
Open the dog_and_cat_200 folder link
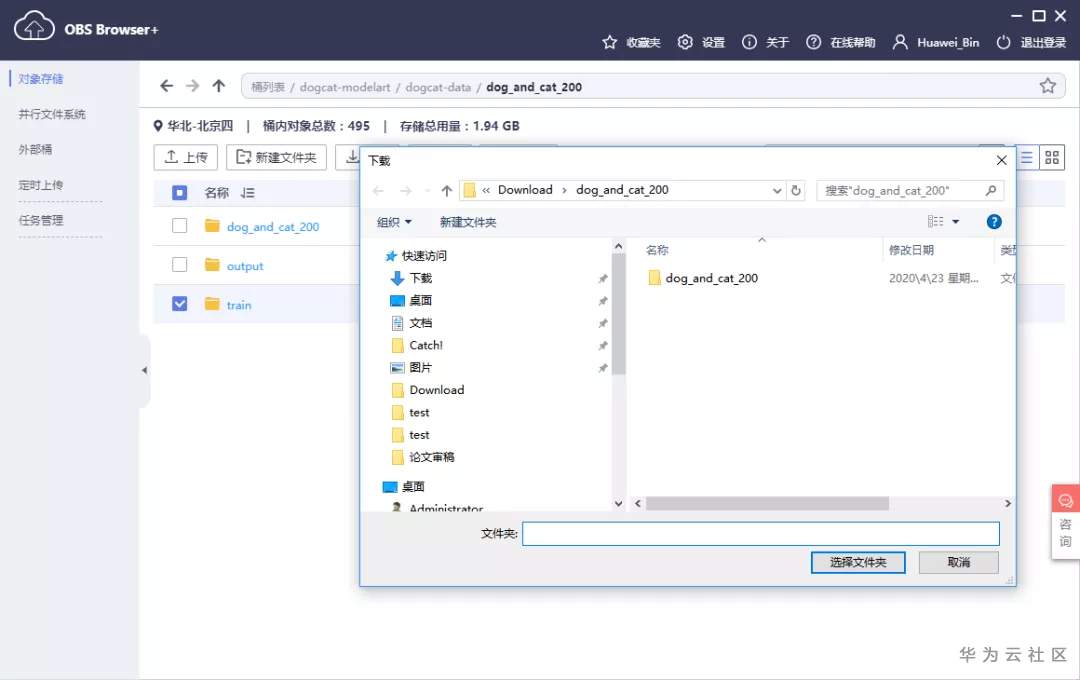(x=273, y=227)
